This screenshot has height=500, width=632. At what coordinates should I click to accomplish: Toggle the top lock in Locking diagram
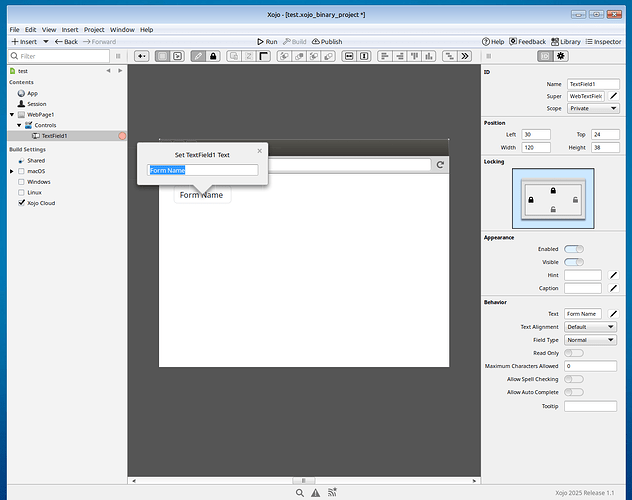553,190
